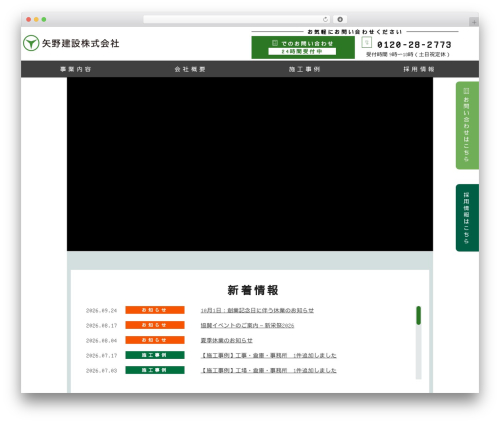
Task: Open the 相談イベントのご案内 news link
Action: tap(247, 325)
